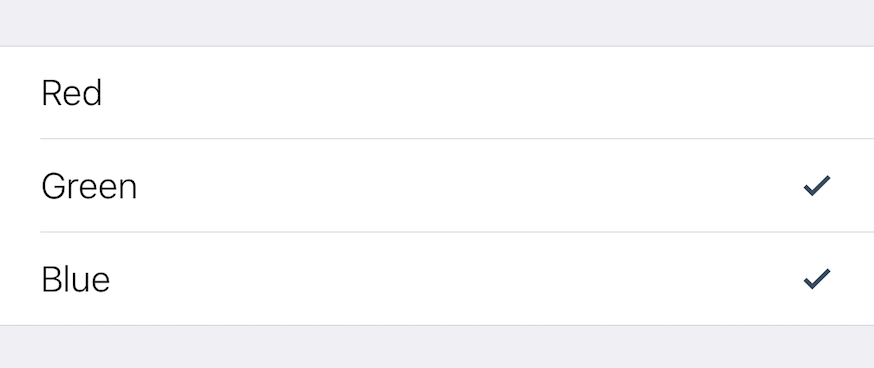Choose Red from the color list
874x368 pixels.
coord(437,93)
